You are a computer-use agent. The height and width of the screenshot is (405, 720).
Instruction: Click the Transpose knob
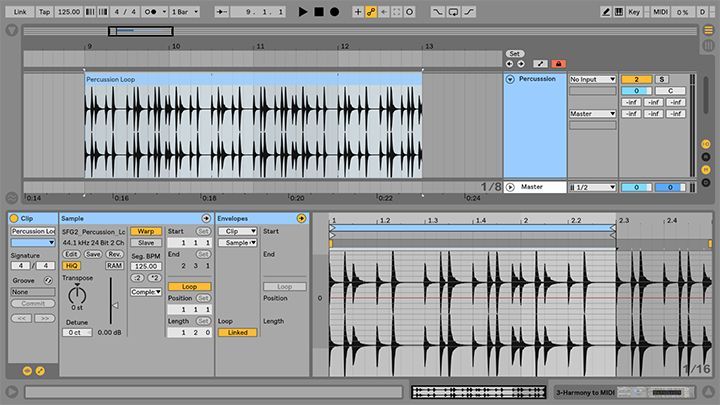(x=77, y=294)
